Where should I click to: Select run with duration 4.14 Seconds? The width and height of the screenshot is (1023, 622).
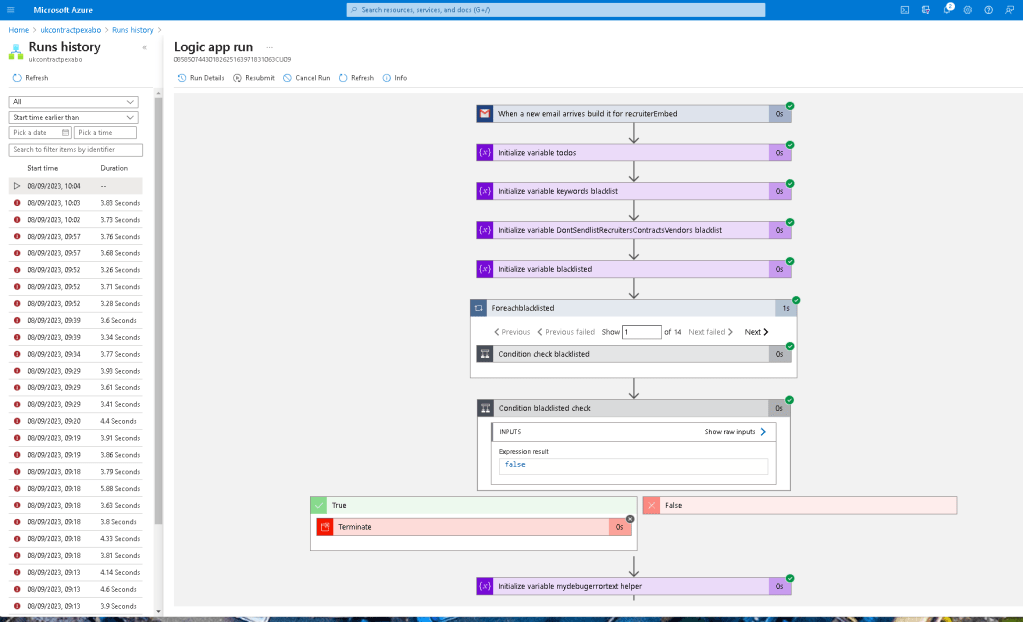click(x=76, y=572)
